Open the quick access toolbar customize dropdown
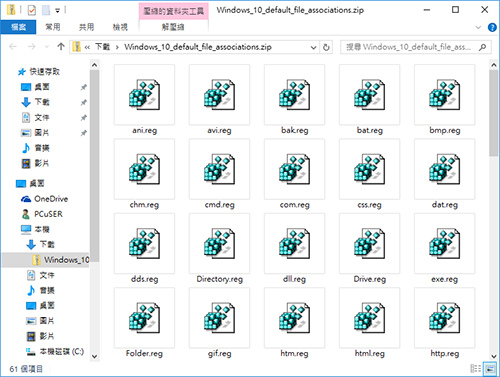 click(57, 11)
